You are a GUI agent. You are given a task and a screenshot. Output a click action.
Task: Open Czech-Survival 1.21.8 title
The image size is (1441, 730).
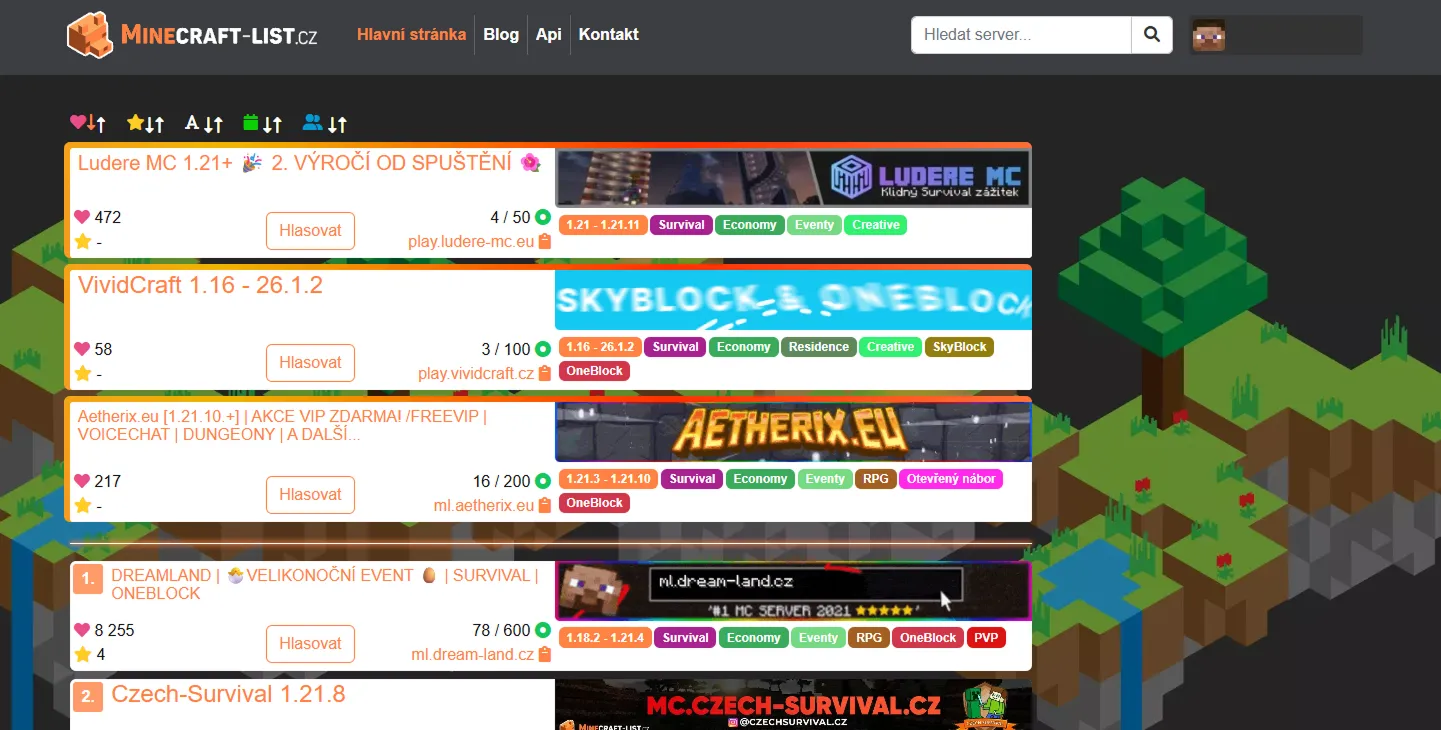point(228,694)
